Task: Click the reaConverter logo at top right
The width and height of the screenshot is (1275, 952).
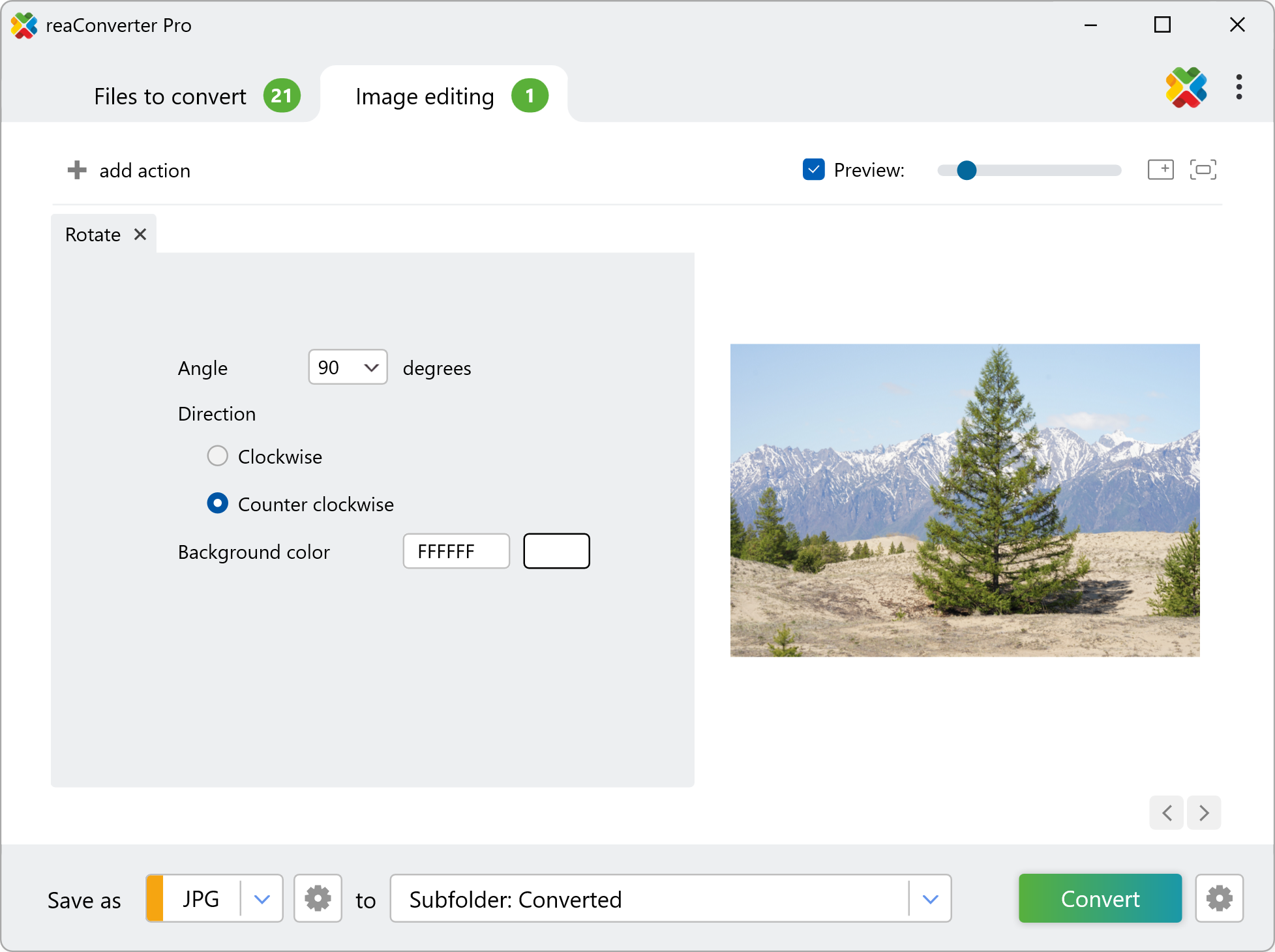Action: click(1186, 87)
